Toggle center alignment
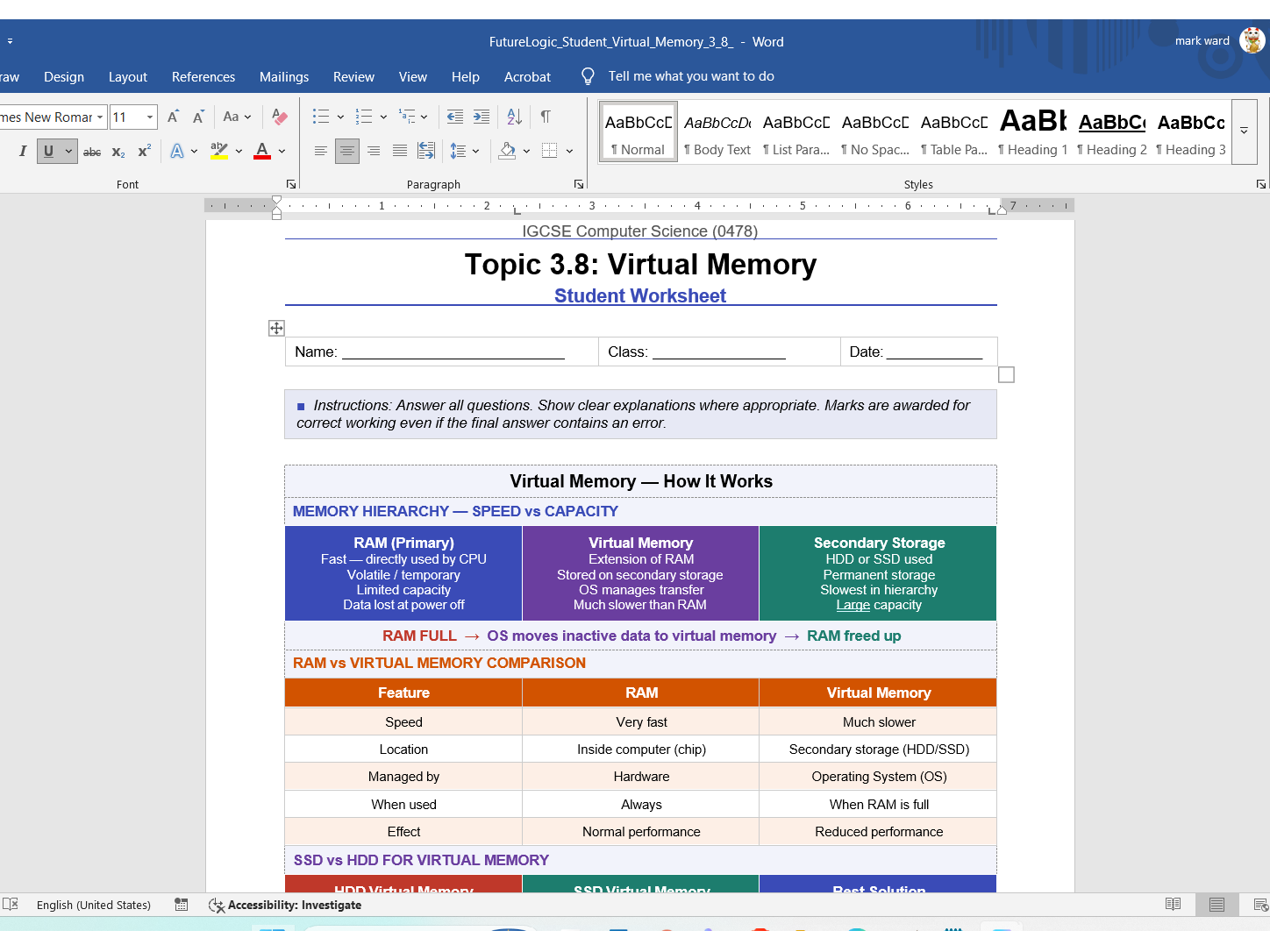1270x952 pixels. 347,151
